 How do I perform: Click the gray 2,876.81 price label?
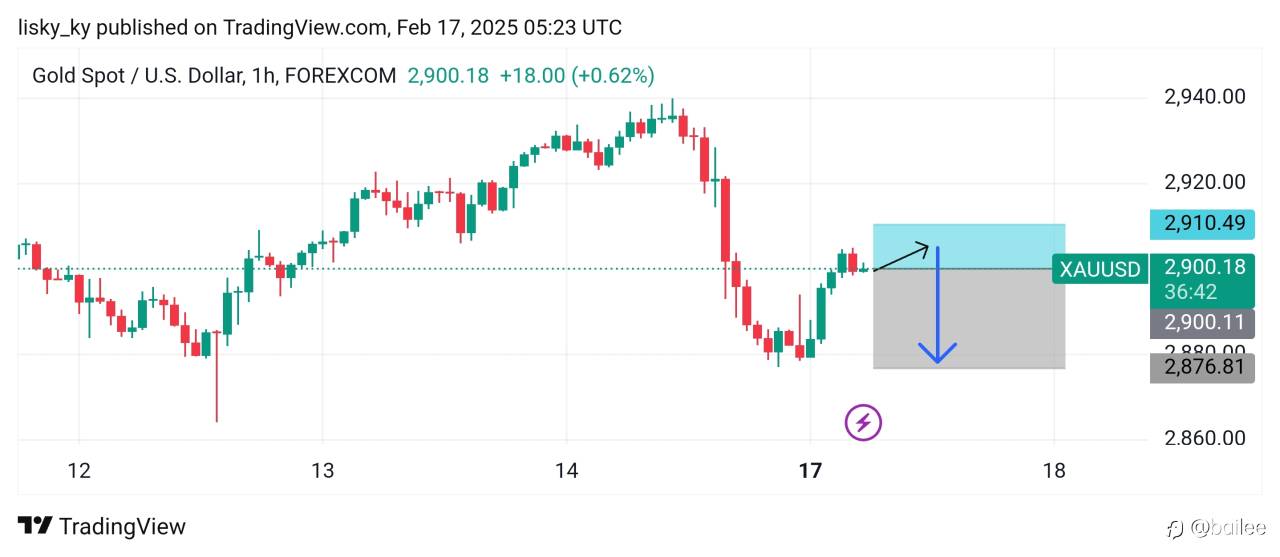coord(1204,367)
